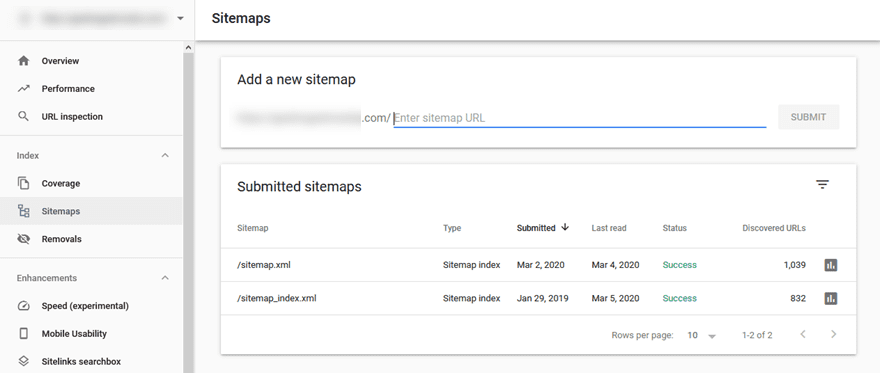Collapse the Enhancements section
Viewport: 880px width, 373px height.
[165, 278]
